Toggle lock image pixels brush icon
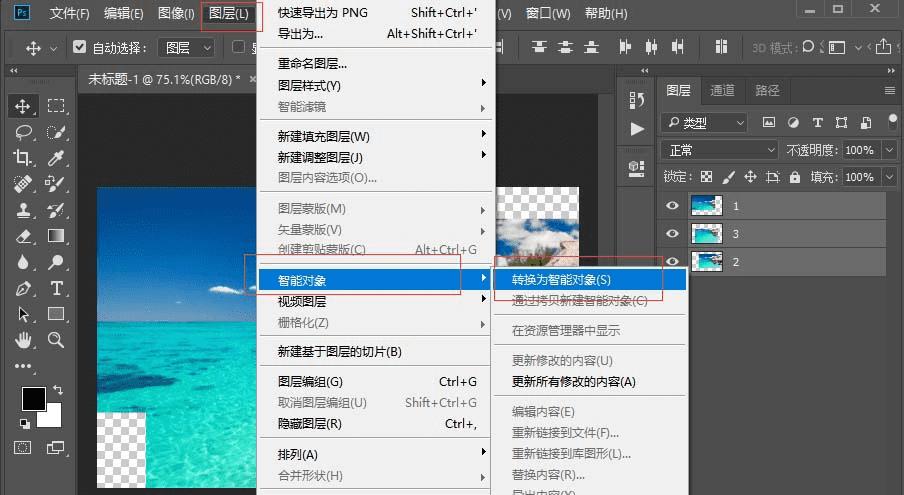 tap(728, 177)
